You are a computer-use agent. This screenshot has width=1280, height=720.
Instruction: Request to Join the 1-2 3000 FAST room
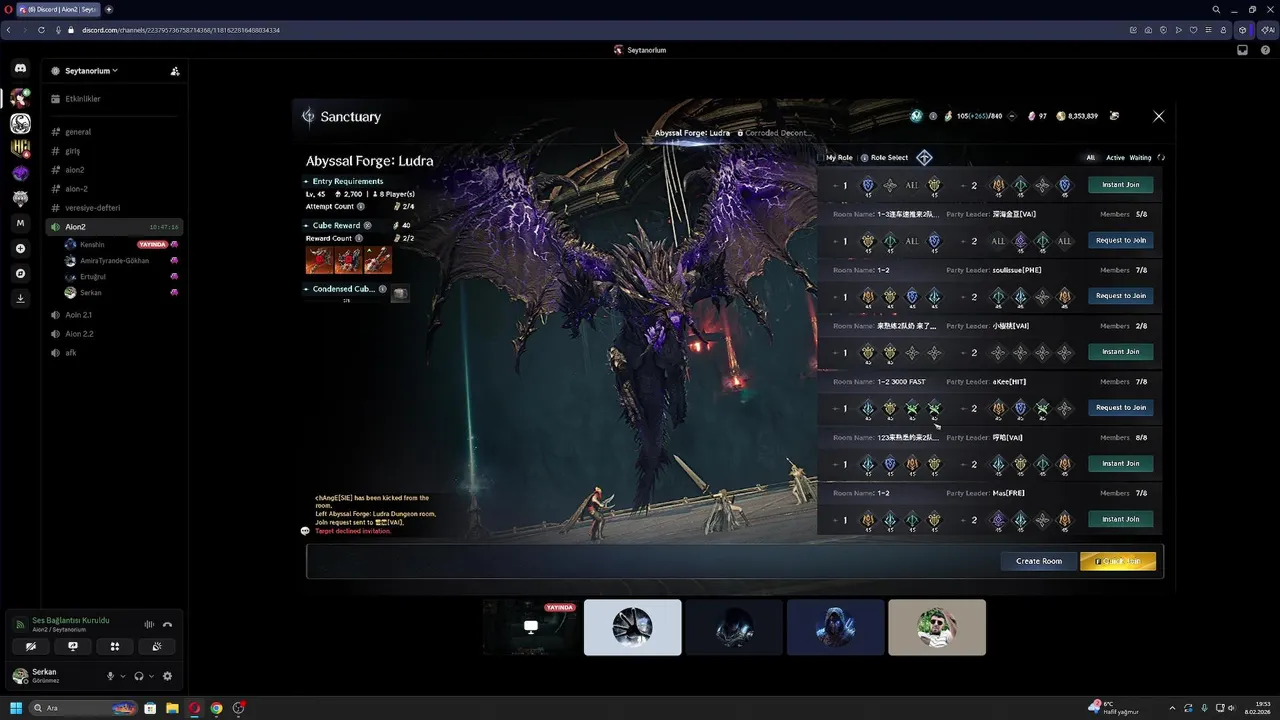point(1120,408)
